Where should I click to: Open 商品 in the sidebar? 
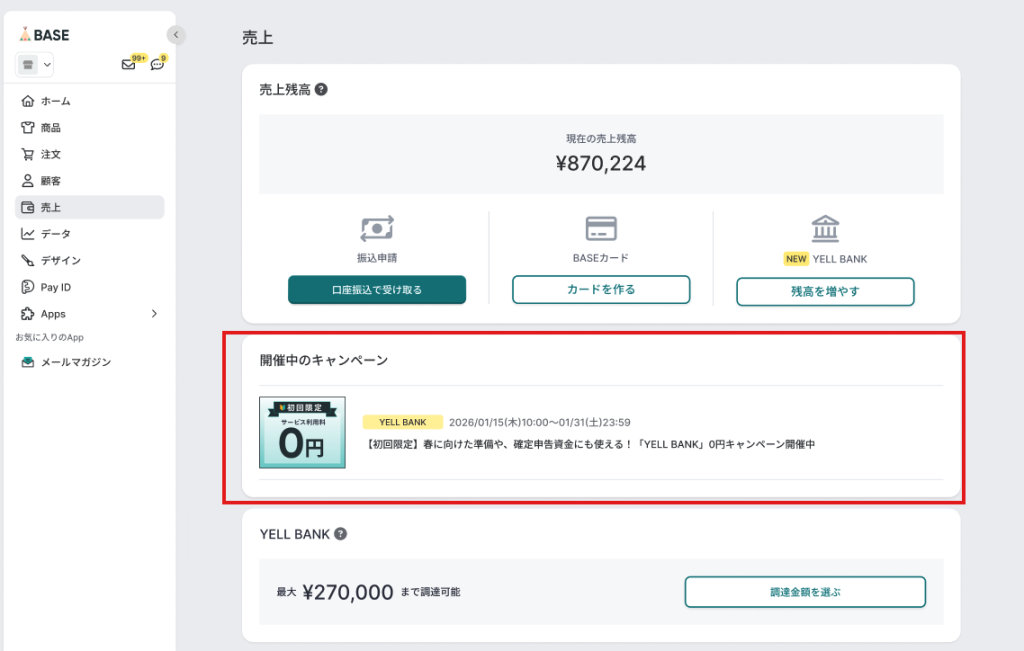click(x=50, y=128)
